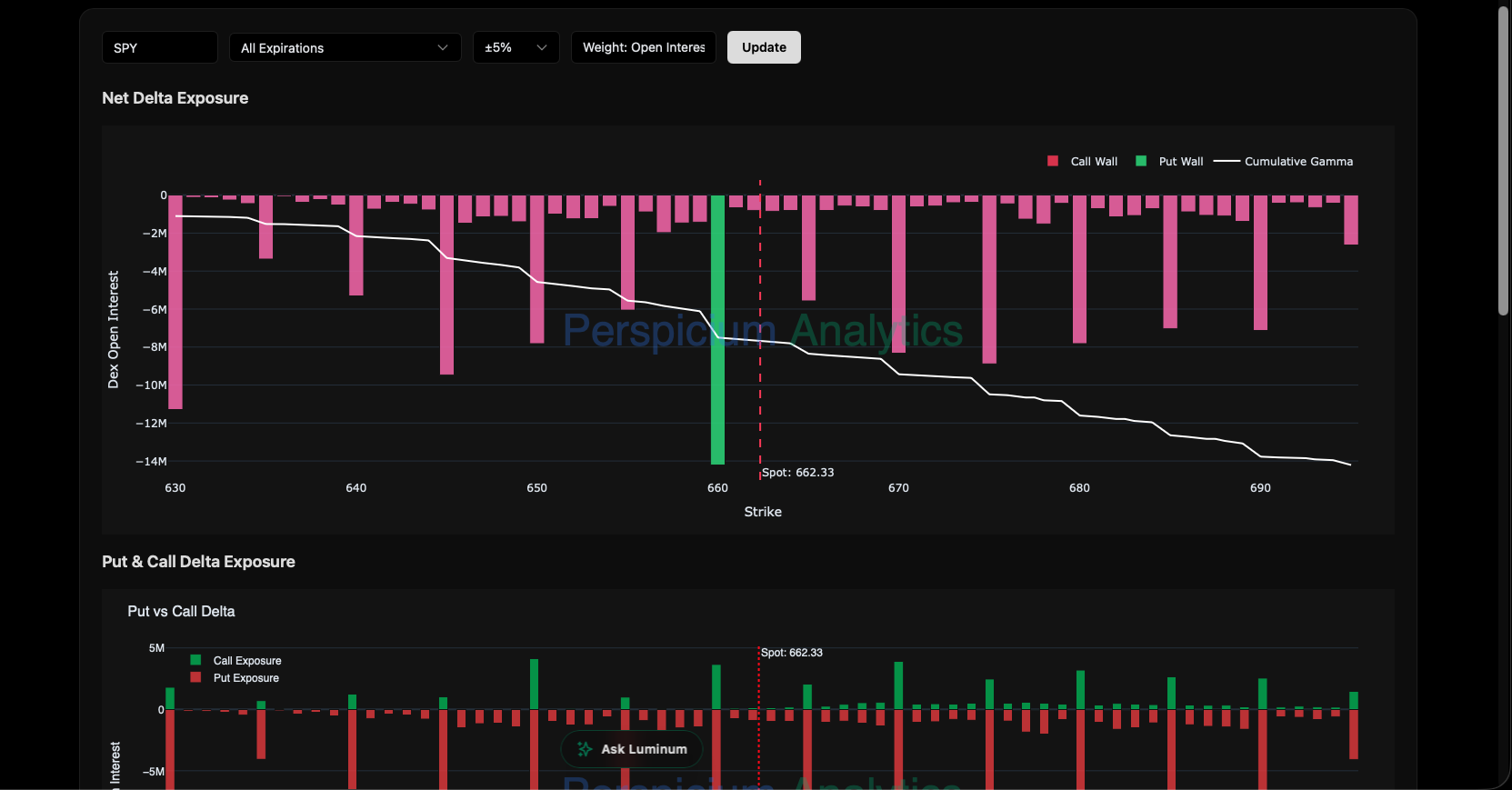The image size is (1512, 790).
Task: Click the pink bar at strike 675
Action: (989, 279)
